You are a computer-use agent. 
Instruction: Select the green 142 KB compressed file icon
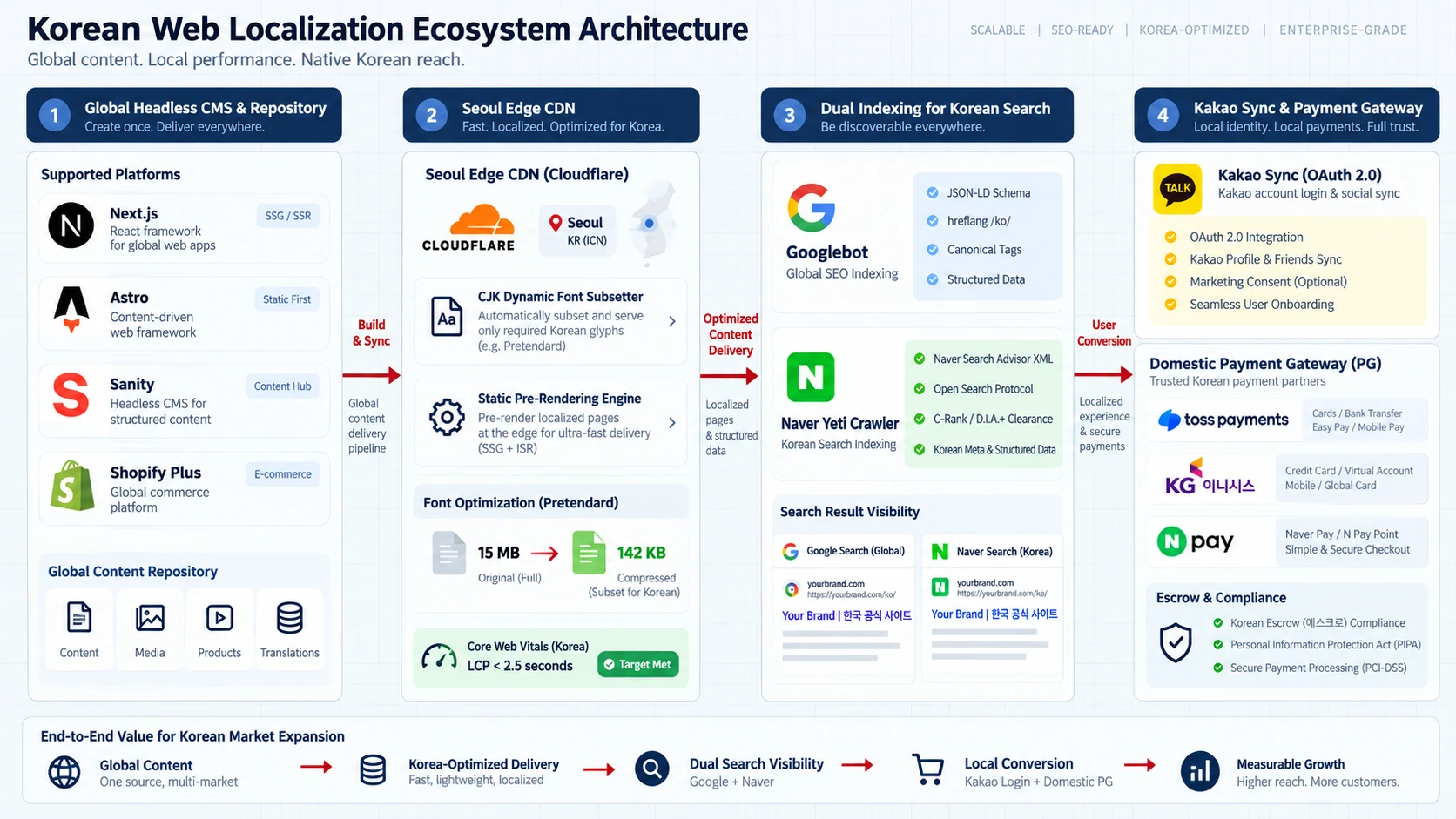pyautogui.click(x=589, y=552)
